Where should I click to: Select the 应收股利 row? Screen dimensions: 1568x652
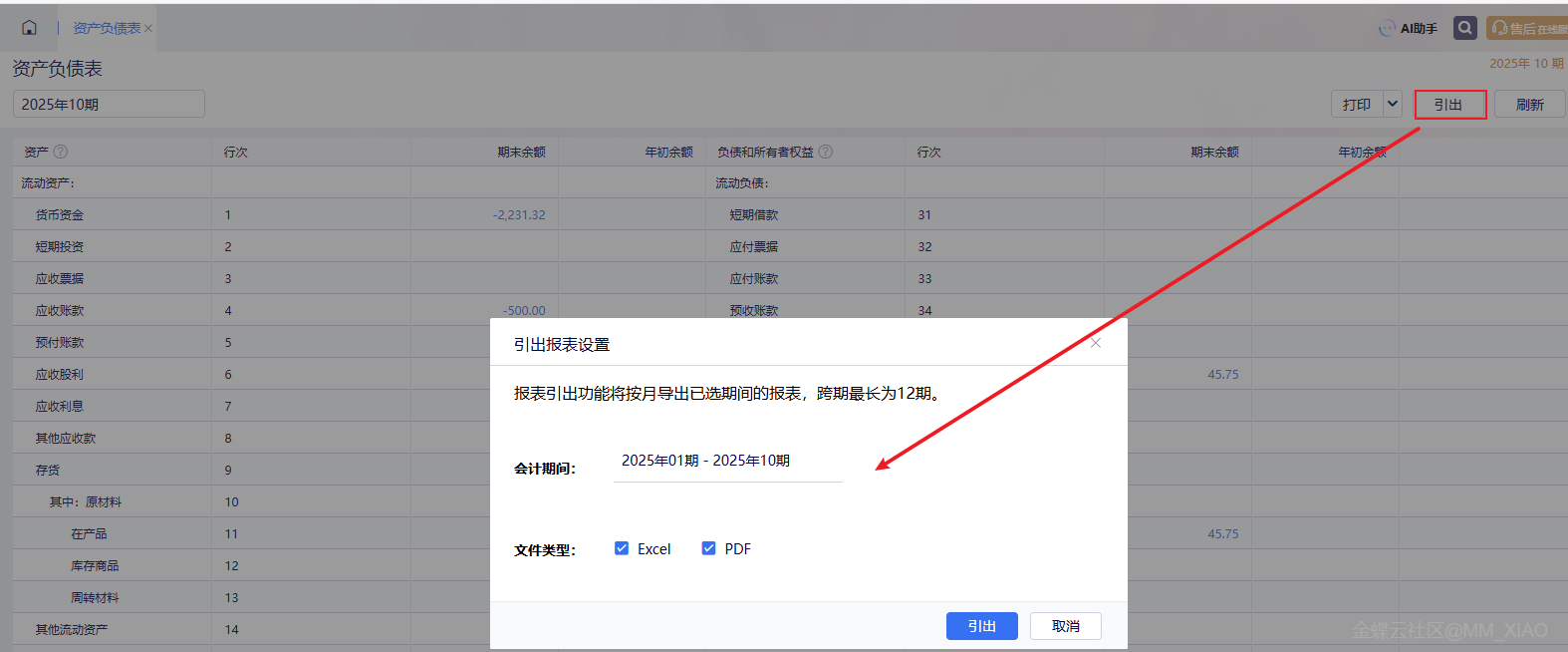point(60,375)
